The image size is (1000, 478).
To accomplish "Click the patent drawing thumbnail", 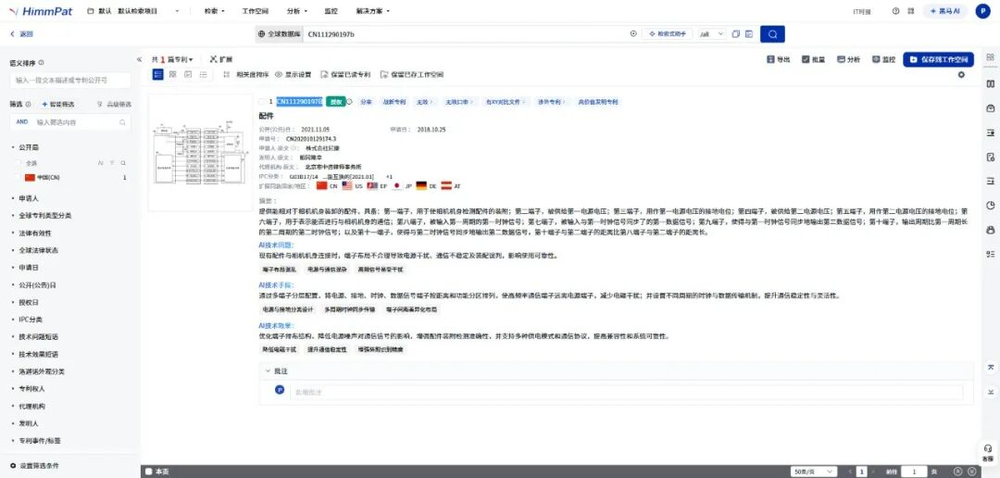I will pyautogui.click(x=200, y=153).
